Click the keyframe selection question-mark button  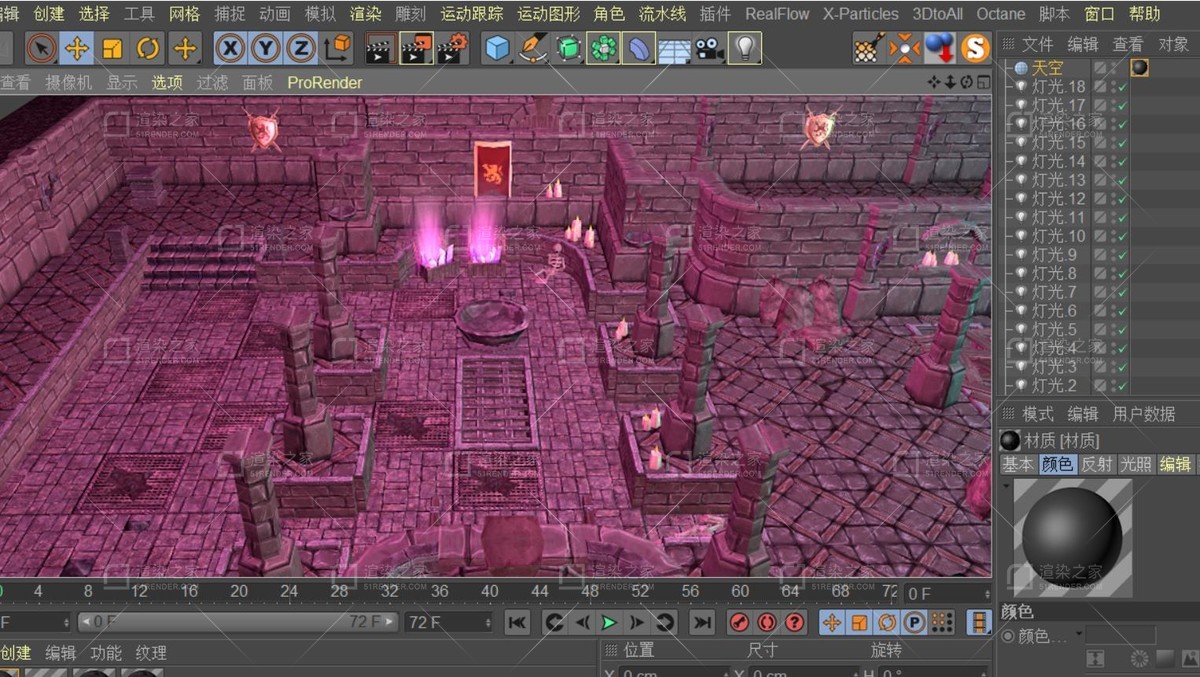pyautogui.click(x=795, y=623)
